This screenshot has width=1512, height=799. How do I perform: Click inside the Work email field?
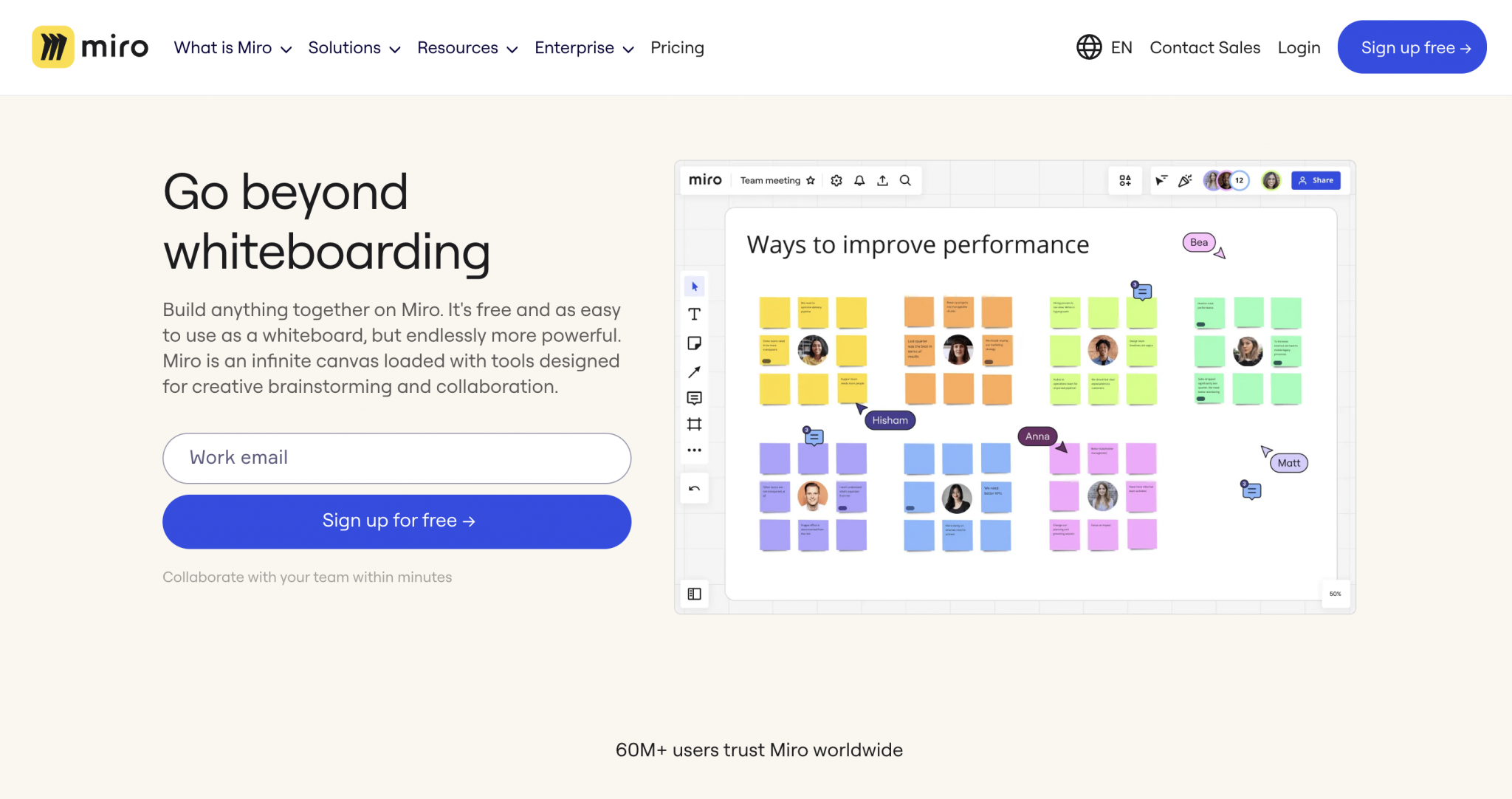(396, 458)
